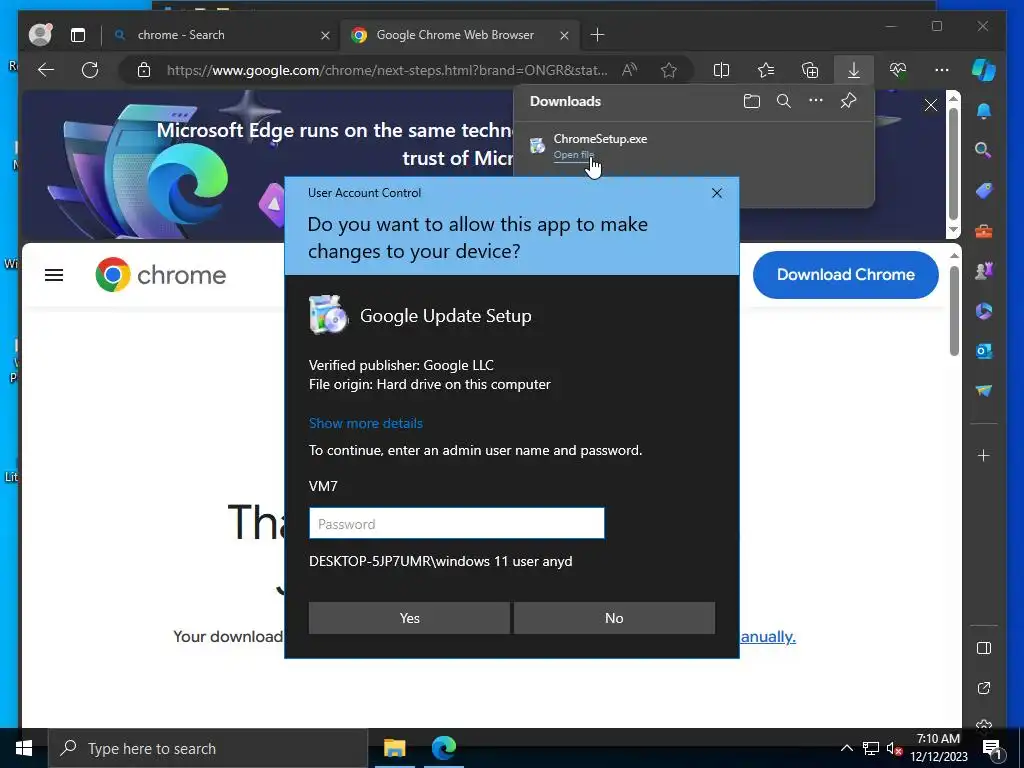1024x768 pixels.
Task: Toggle the Downloads toolbar button
Action: [x=854, y=70]
